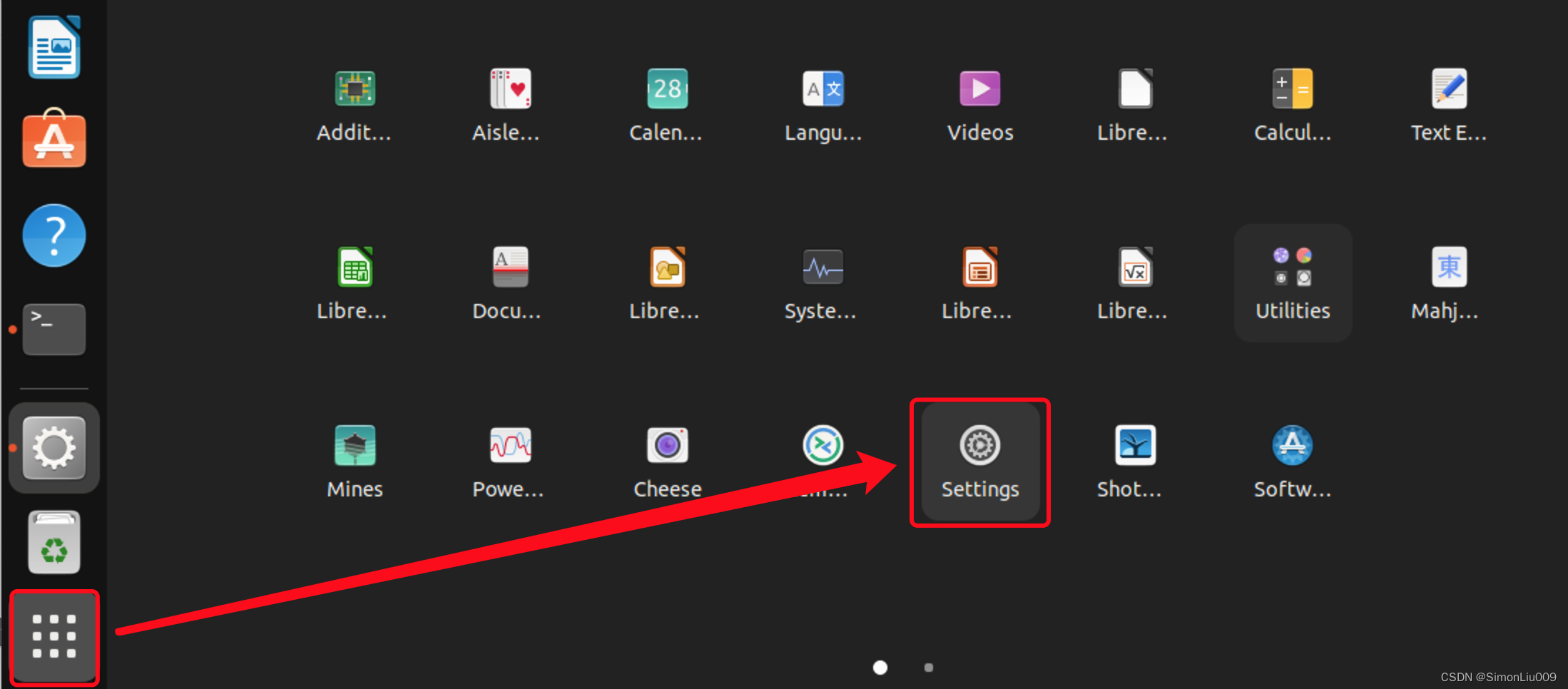The image size is (1568, 689).
Task: Open Settings in the app grid
Action: (979, 462)
